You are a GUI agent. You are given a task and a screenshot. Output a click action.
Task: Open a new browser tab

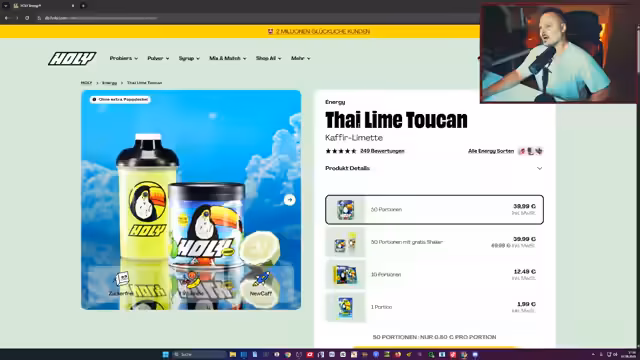click(83, 6)
